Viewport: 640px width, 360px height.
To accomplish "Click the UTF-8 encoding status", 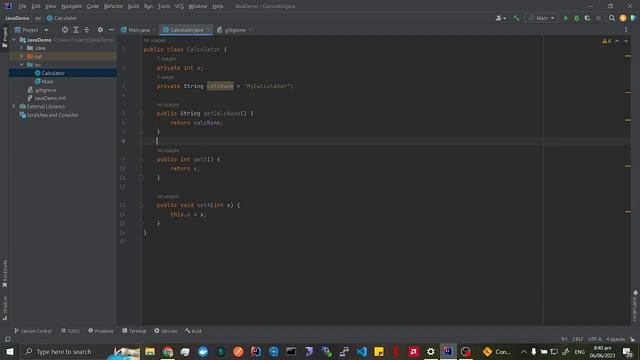I will pyautogui.click(x=594, y=339).
